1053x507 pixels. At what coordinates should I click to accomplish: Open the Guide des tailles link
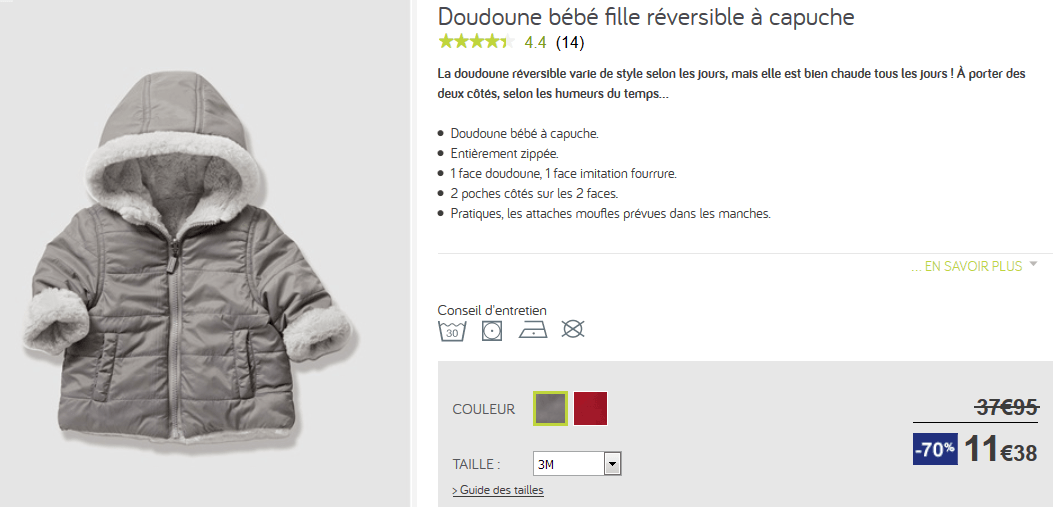498,490
